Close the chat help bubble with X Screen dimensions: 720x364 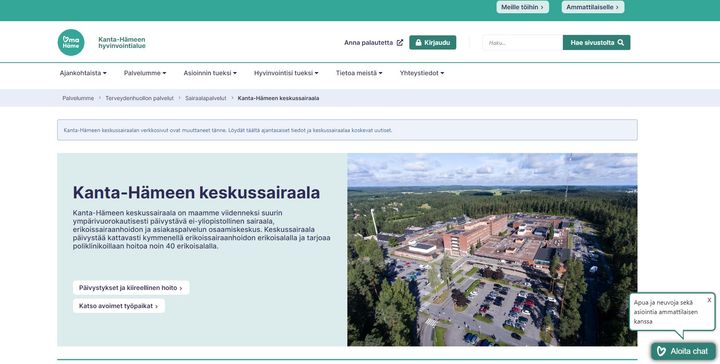709,300
